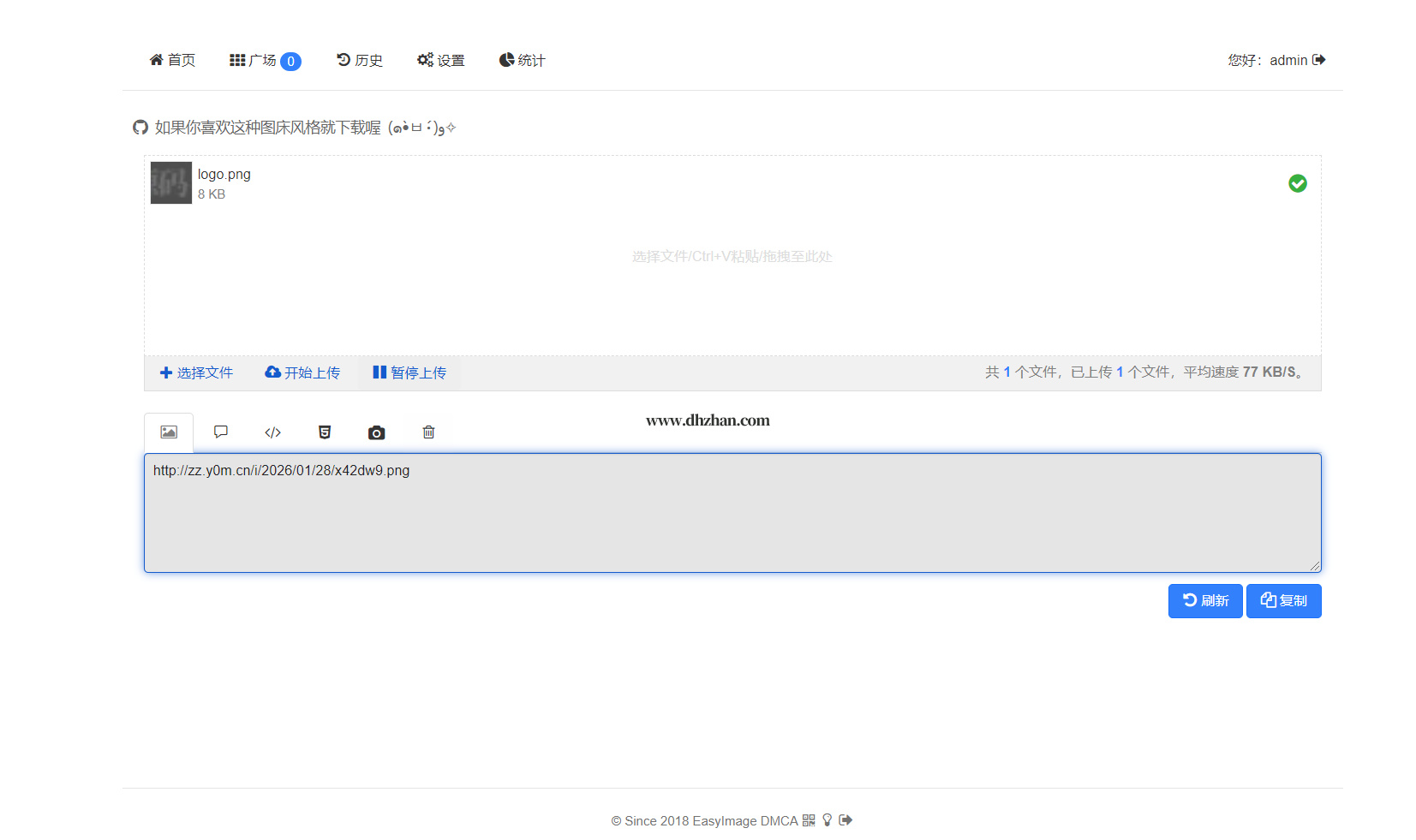
Task: Open the image link format tab
Action: point(169,432)
